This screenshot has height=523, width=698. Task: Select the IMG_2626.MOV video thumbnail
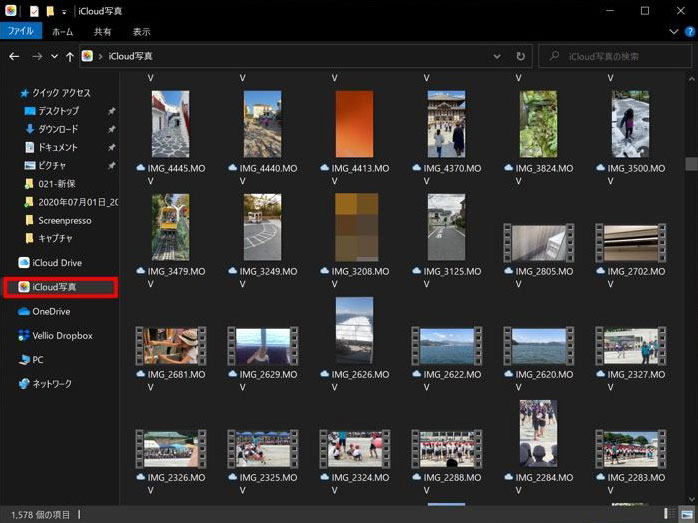click(x=354, y=330)
